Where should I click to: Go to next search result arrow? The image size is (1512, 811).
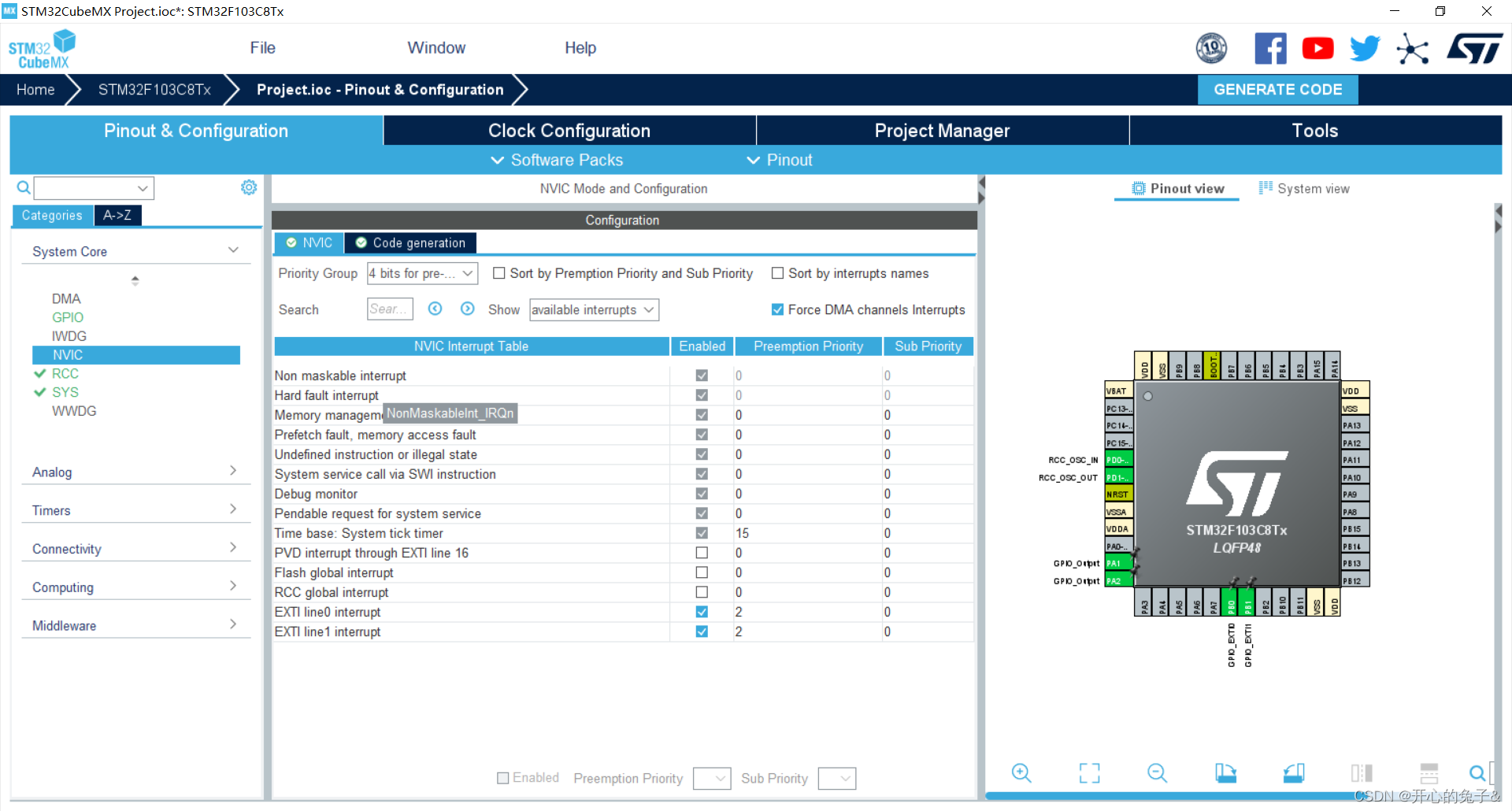[x=468, y=309]
